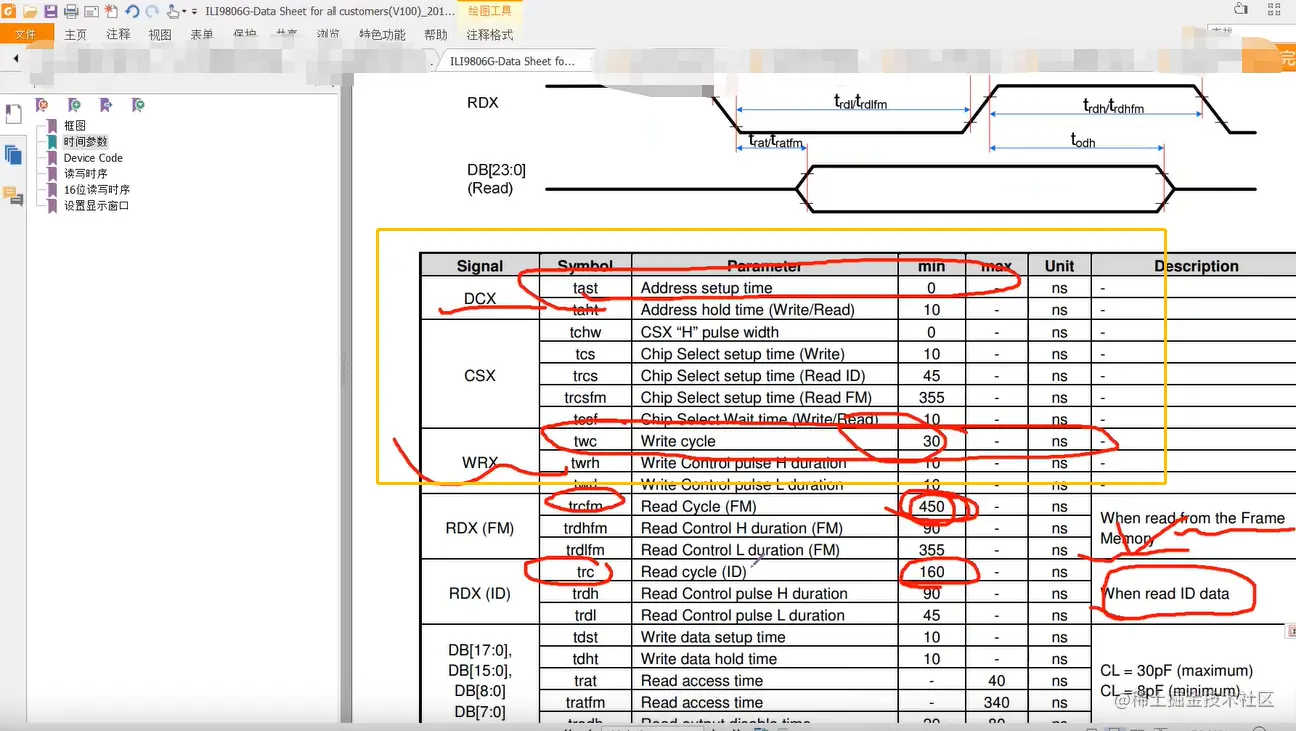
Task: Click the 'CL = 30pF (maximum)' description text
Action: point(1176,671)
